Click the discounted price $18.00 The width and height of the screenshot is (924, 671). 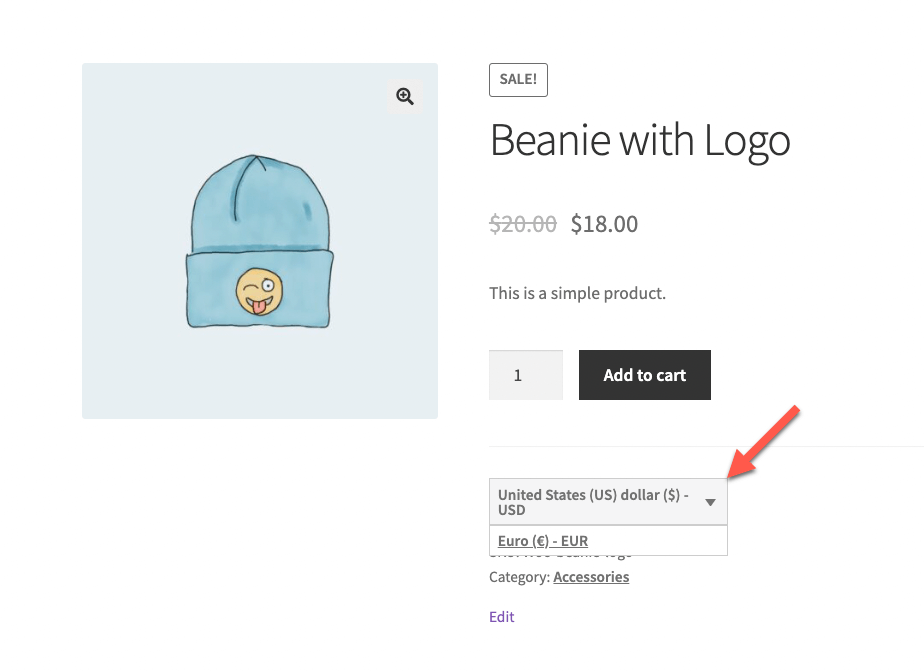604,224
